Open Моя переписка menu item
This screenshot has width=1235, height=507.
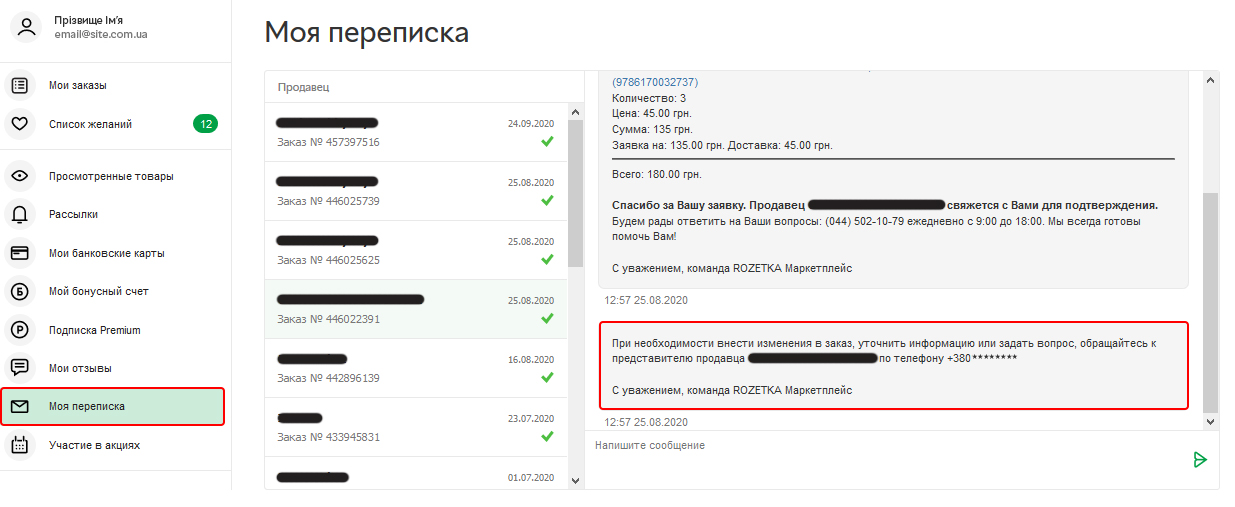pos(113,406)
